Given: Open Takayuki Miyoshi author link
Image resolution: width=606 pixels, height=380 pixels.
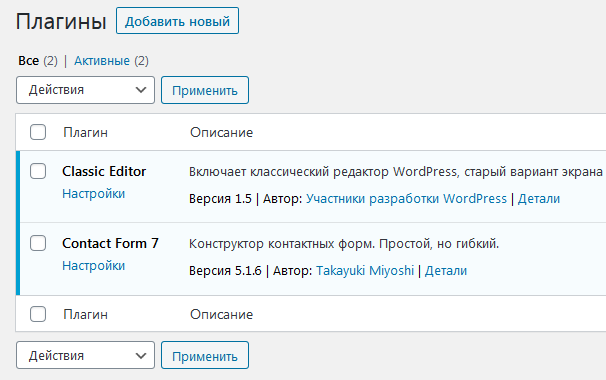Looking at the screenshot, I should 365,271.
